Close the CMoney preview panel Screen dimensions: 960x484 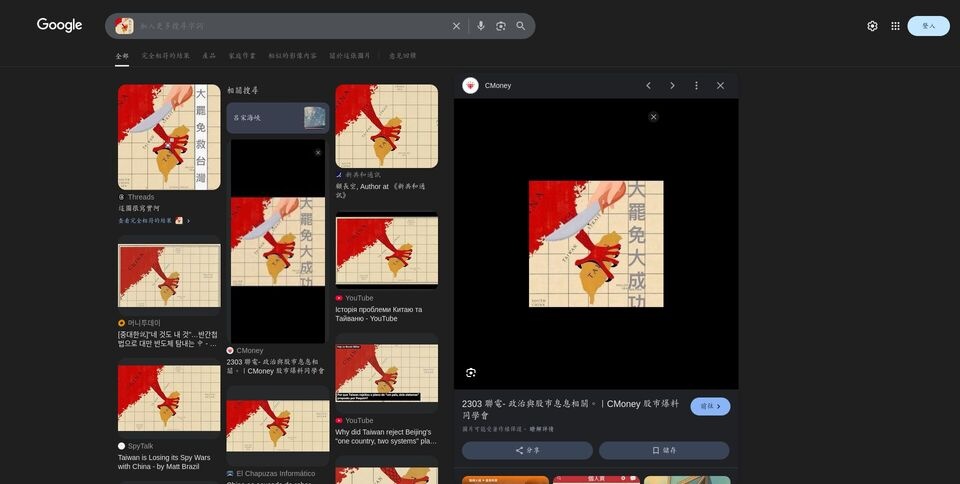point(720,86)
